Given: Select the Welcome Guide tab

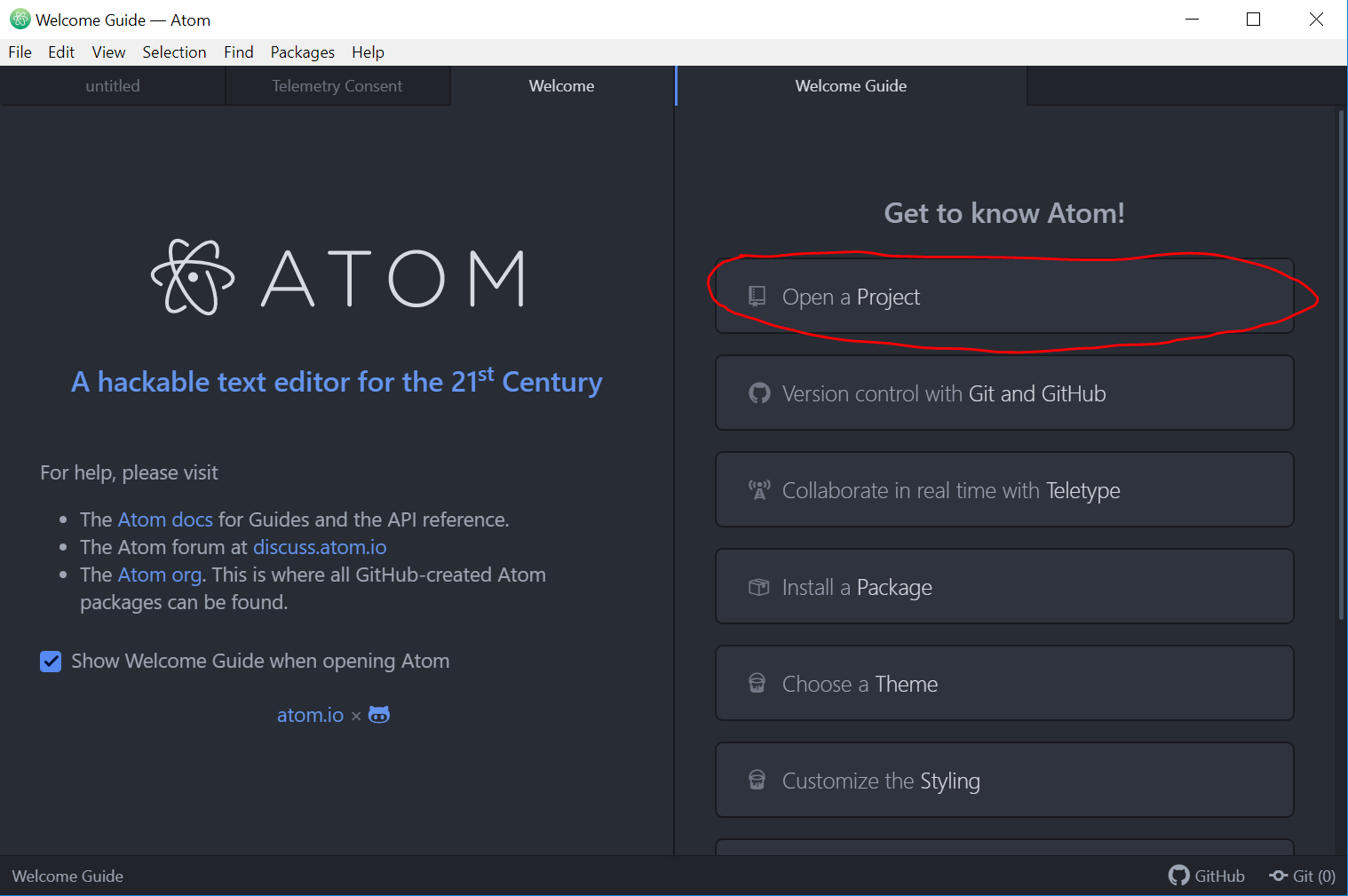Looking at the screenshot, I should pos(851,86).
